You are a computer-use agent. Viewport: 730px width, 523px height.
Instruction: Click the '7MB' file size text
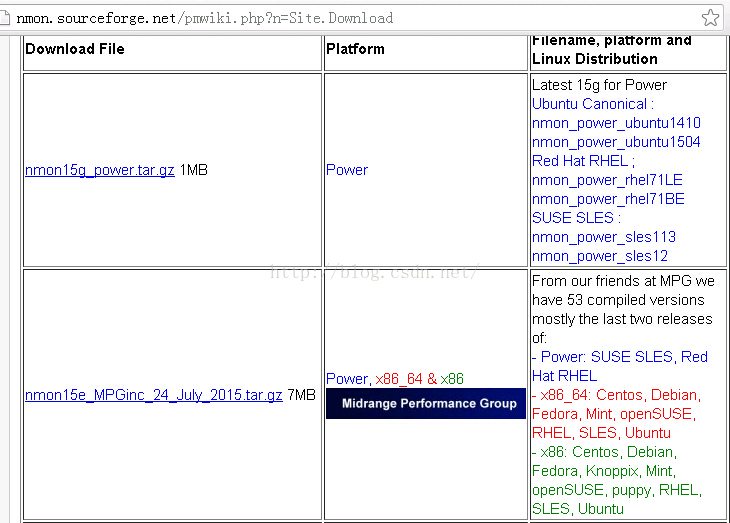click(x=301, y=395)
